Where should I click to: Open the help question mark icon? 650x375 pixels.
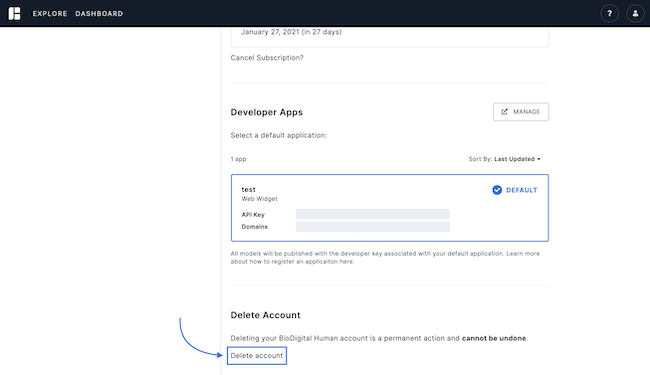609,14
